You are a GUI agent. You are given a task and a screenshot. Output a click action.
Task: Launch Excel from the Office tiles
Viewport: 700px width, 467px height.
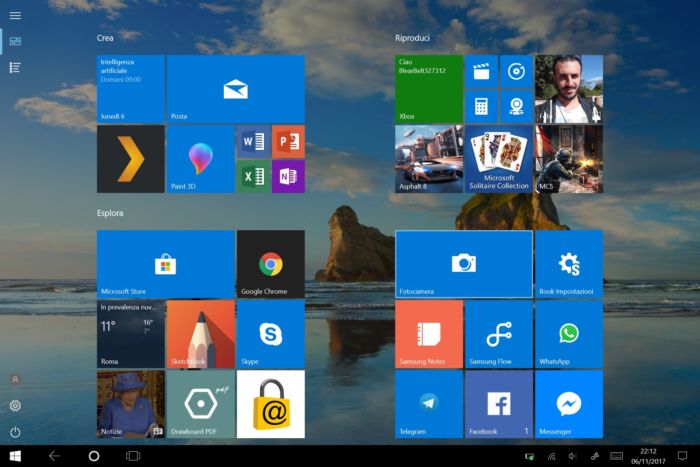[x=253, y=176]
